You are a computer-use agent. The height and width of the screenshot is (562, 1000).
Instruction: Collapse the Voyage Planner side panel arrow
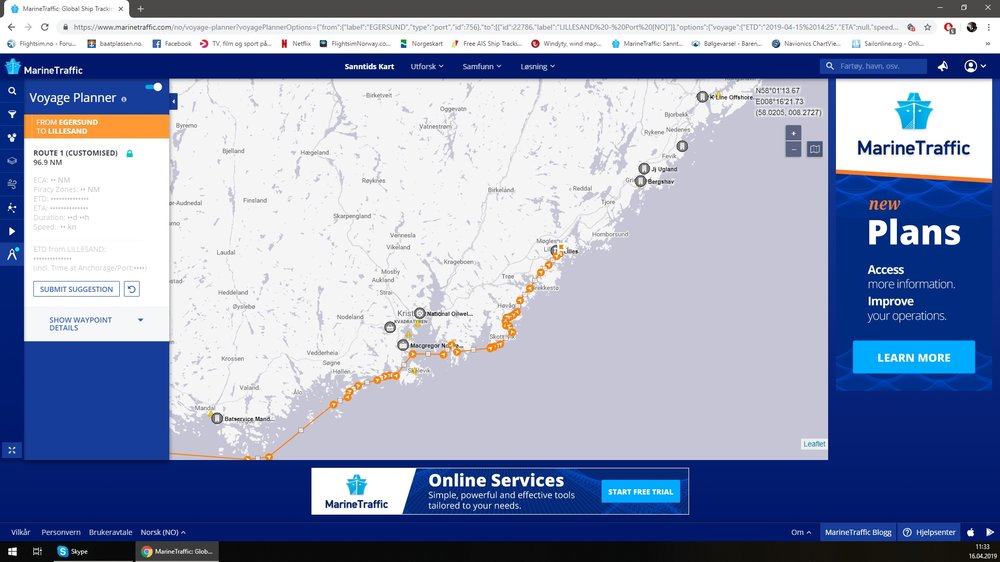[173, 101]
